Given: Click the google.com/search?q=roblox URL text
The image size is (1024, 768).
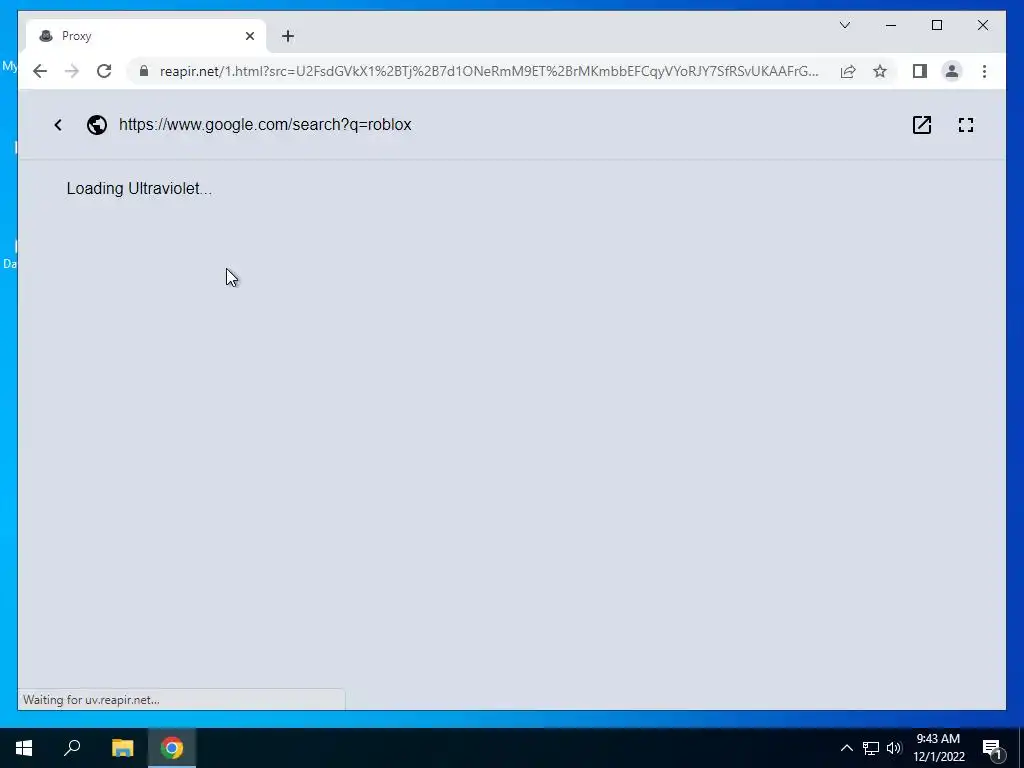Looking at the screenshot, I should 265,125.
